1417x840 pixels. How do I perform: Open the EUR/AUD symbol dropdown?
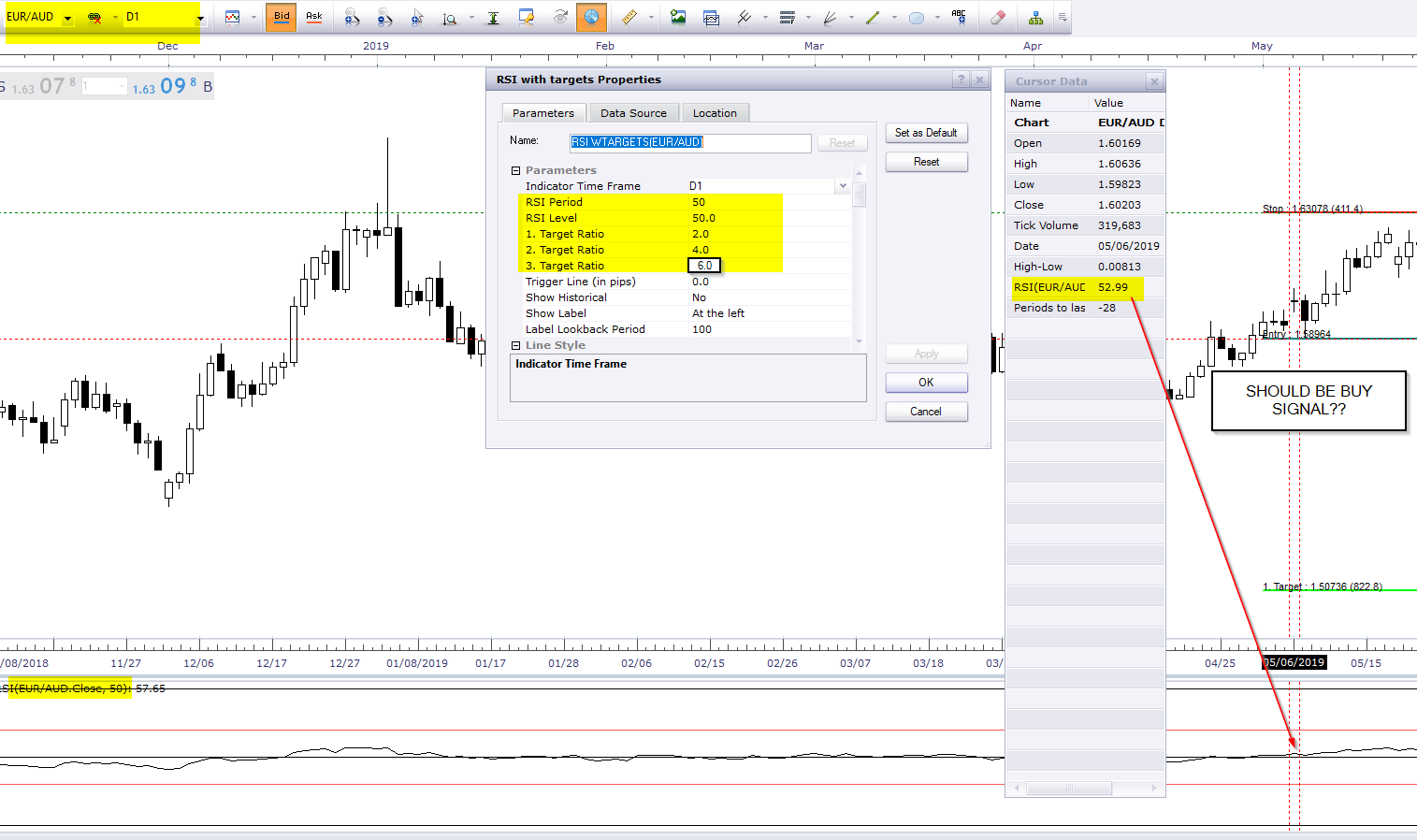tap(67, 18)
